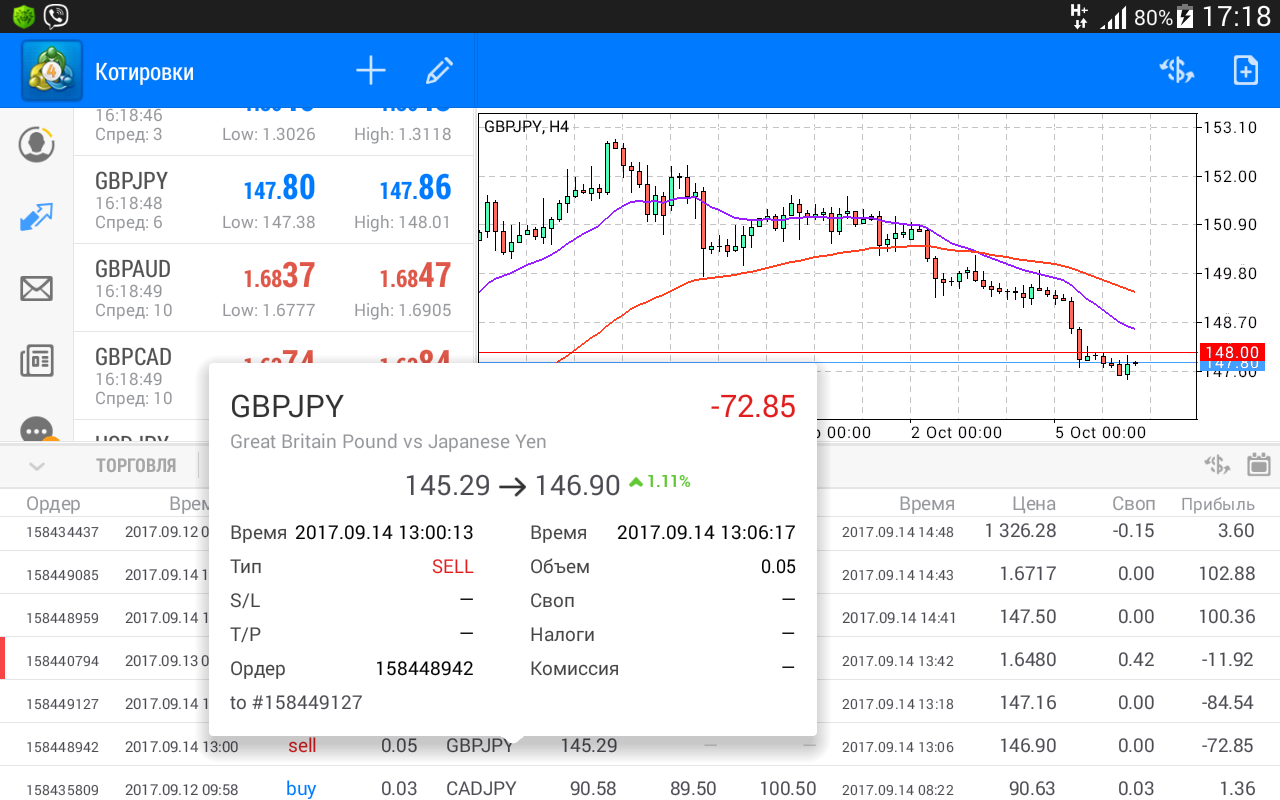Tap the -72.85 profit in popup

753,407
